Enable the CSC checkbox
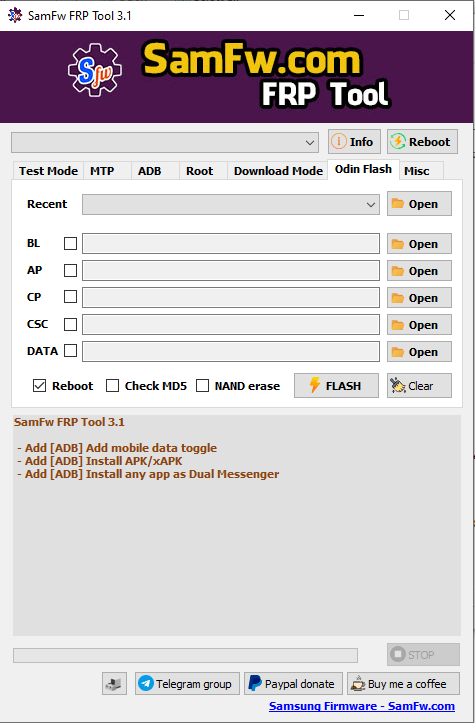475x723 pixels. (x=70, y=324)
